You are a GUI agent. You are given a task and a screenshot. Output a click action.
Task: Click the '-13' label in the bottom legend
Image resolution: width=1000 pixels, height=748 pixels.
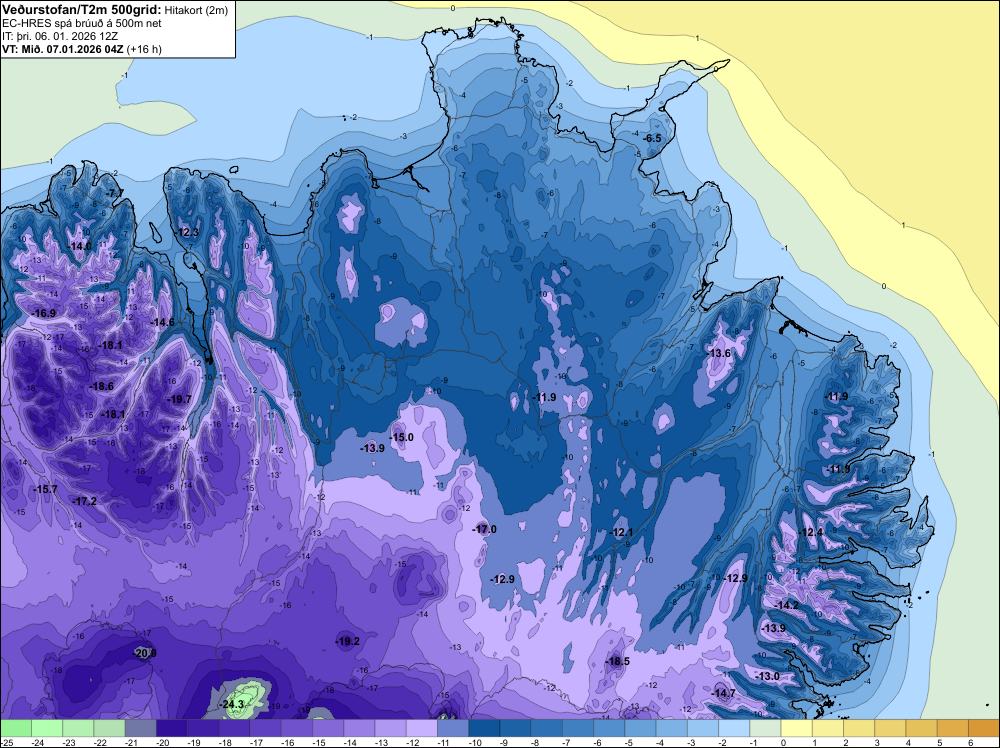click(381, 742)
